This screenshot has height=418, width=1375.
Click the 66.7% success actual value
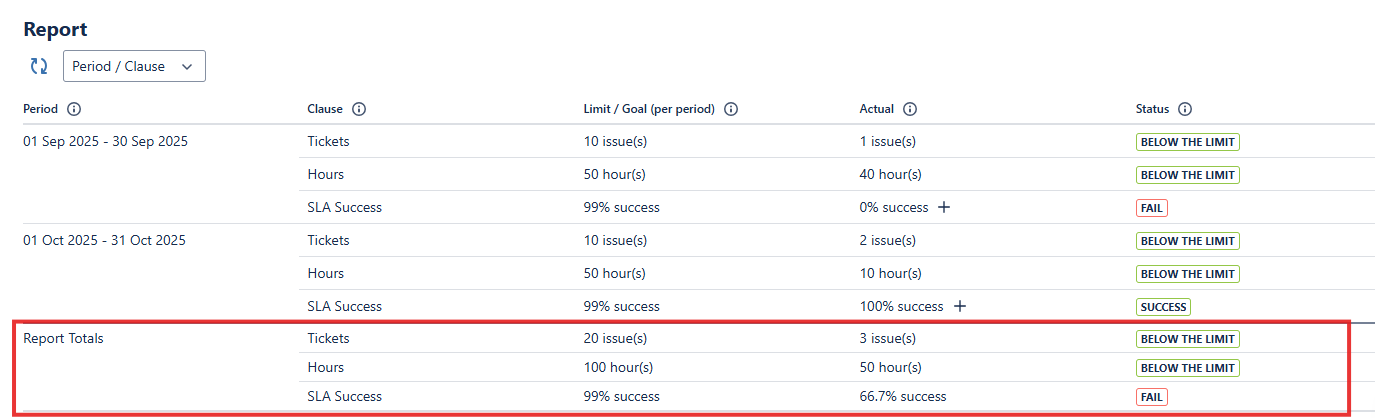pos(902,397)
